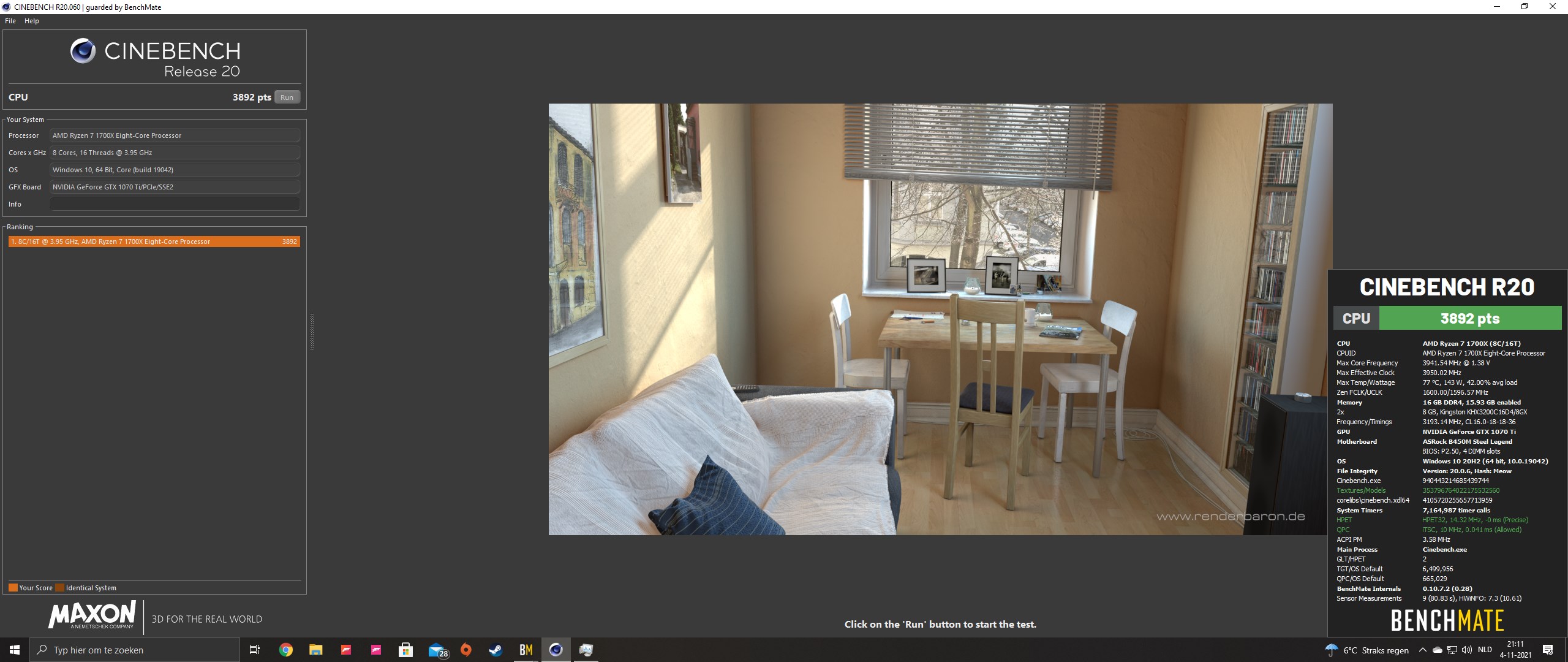Restore the Cinebench window size
1568x662 pixels.
1525,7
